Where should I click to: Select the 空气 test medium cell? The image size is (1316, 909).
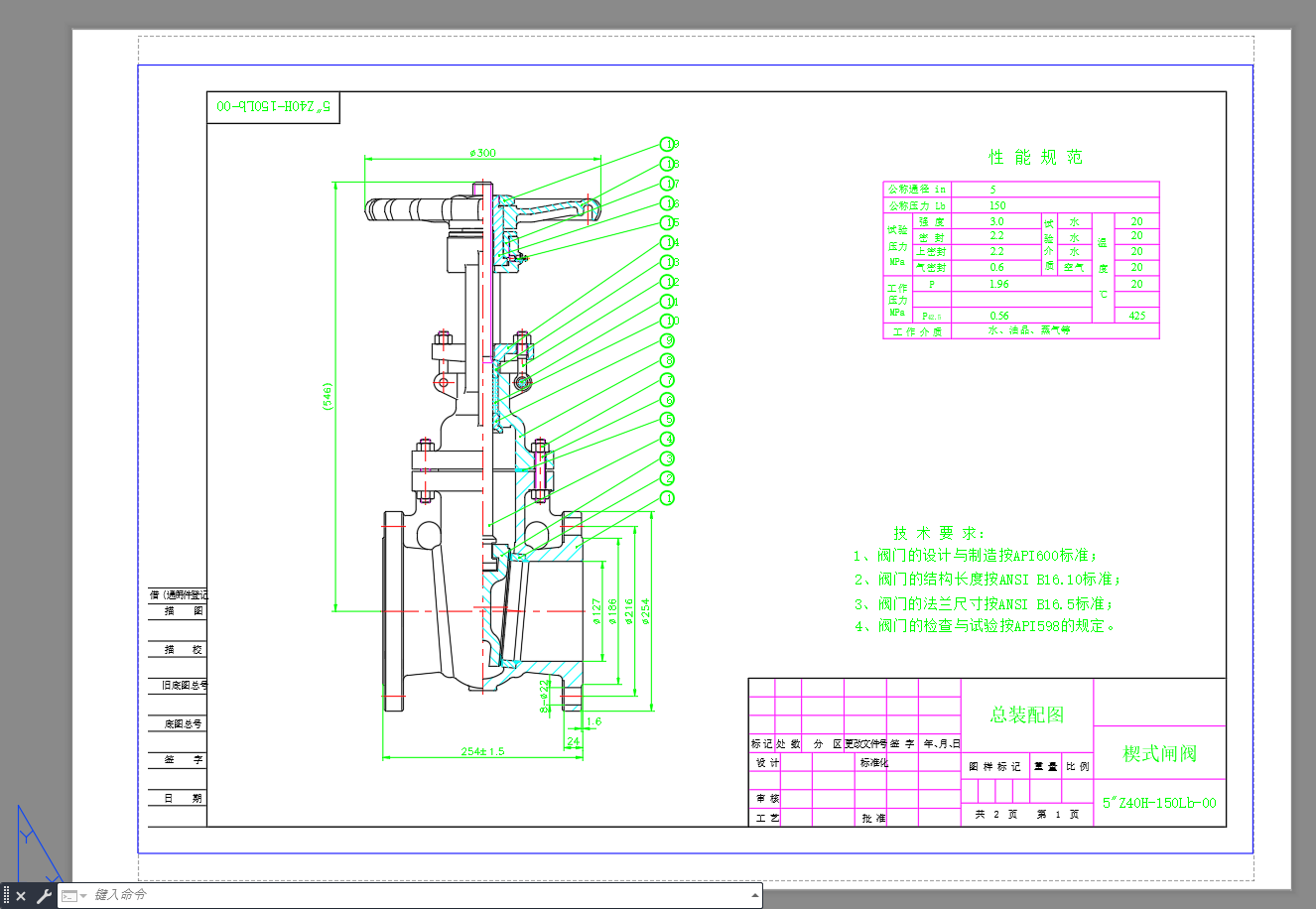click(x=1074, y=267)
